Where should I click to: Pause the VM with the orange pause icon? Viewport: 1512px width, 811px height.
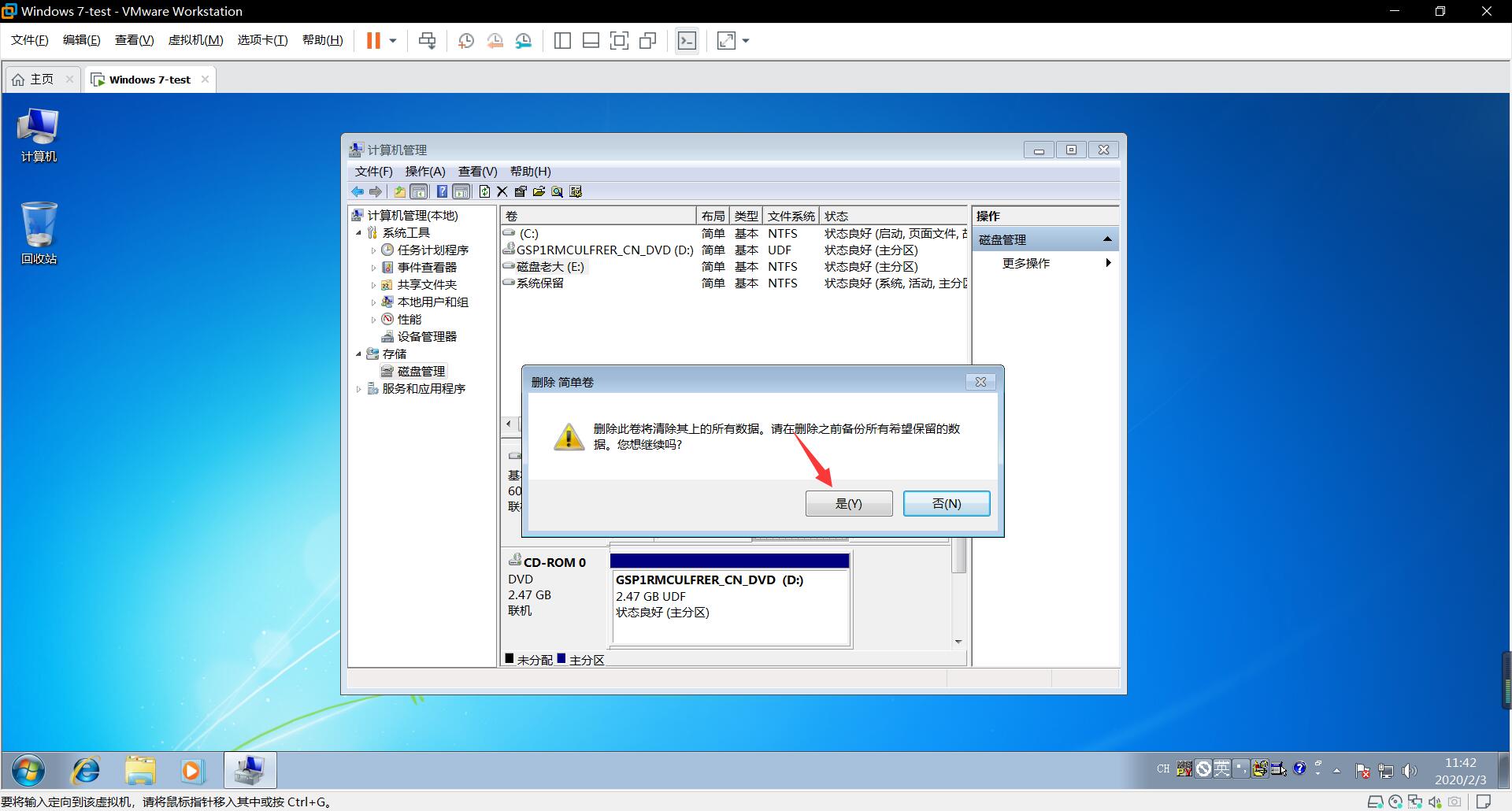coord(373,40)
